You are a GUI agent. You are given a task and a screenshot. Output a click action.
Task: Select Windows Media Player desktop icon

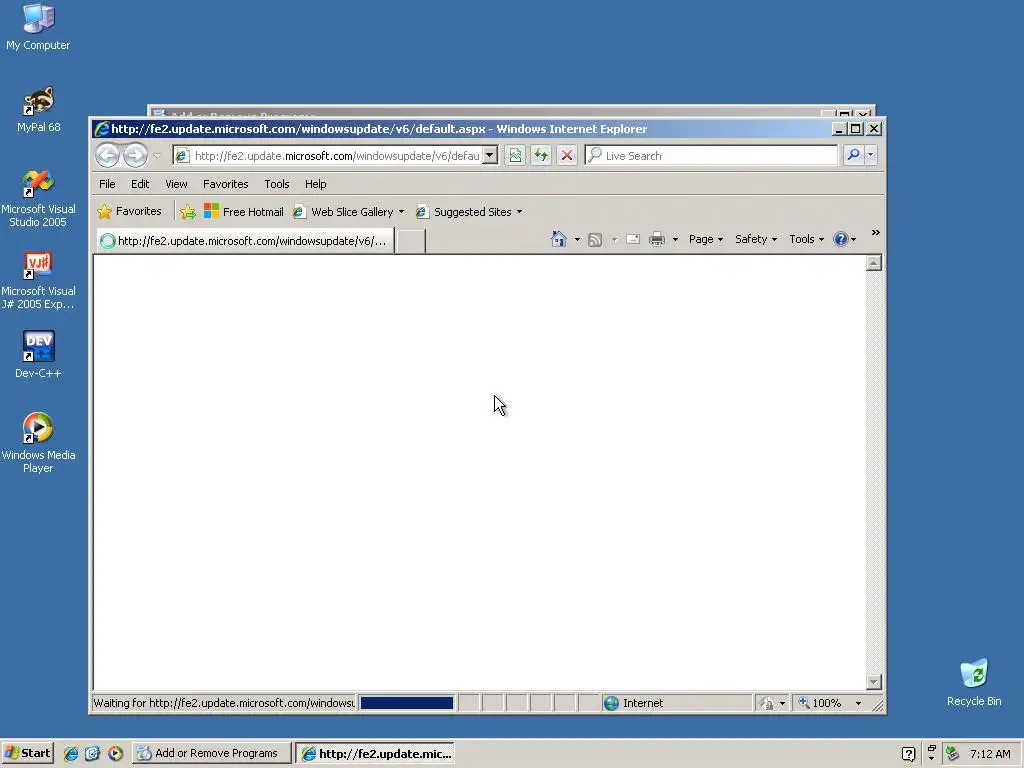pos(38,443)
